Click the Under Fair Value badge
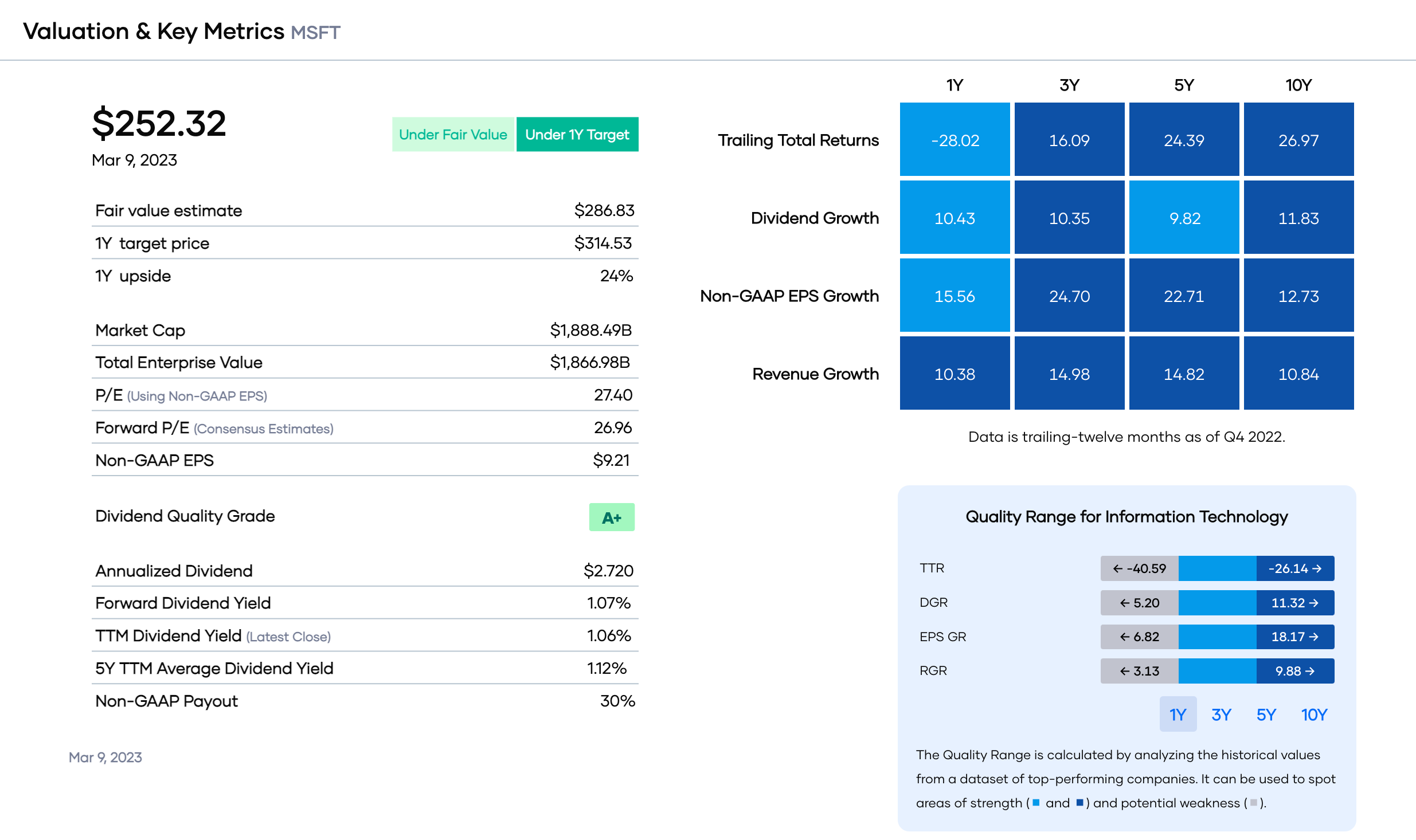Screen dimensions: 1416x840 453,135
